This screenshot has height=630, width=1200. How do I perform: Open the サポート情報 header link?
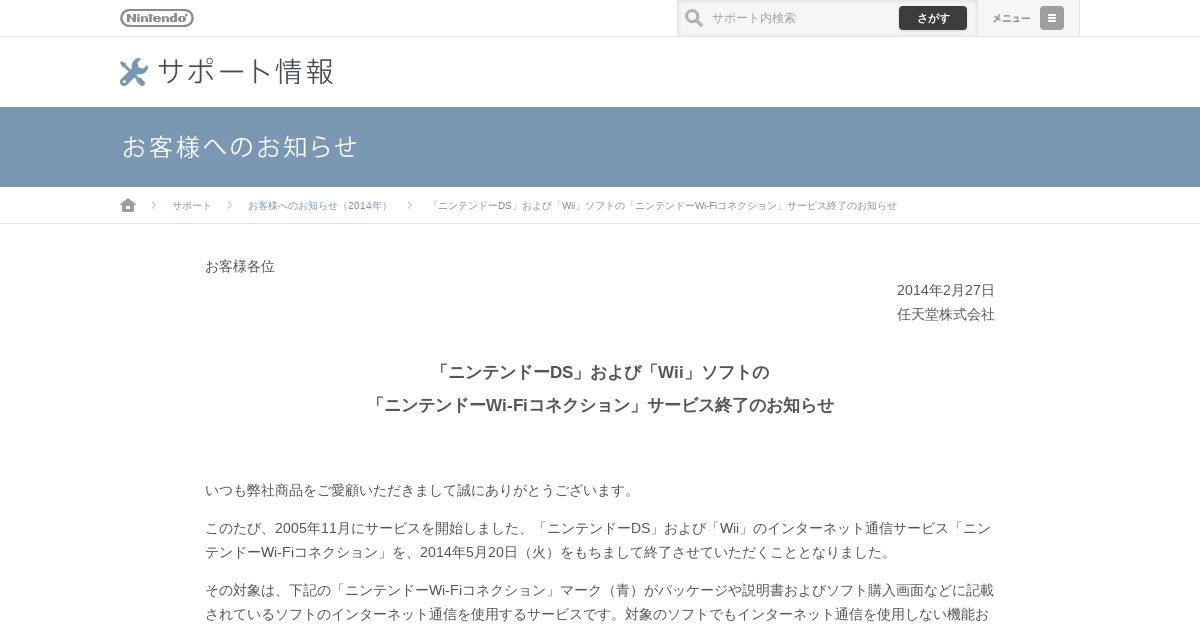227,72
